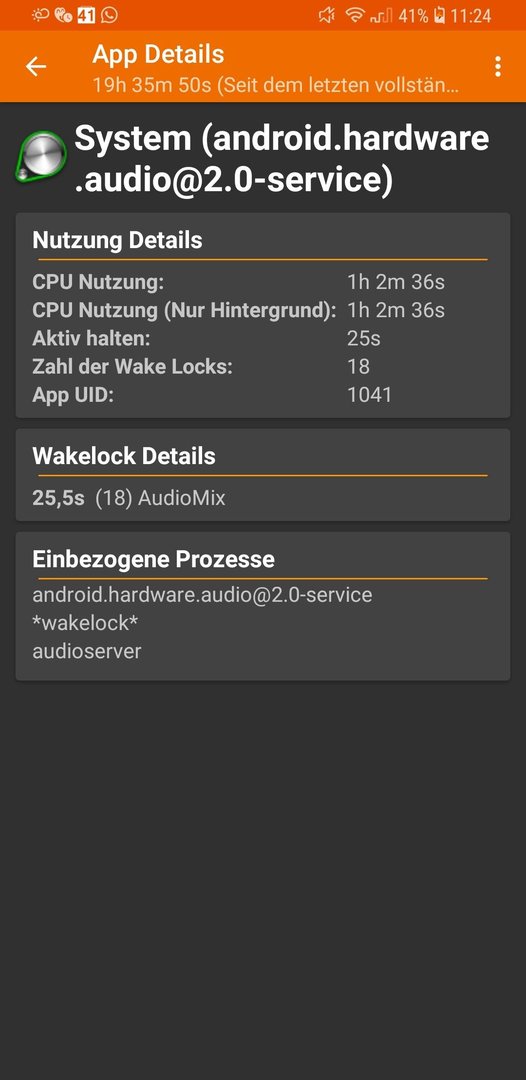Screen dimensions: 526x1080
Task: Select the AudioMix wakelock entry
Action: pos(129,498)
